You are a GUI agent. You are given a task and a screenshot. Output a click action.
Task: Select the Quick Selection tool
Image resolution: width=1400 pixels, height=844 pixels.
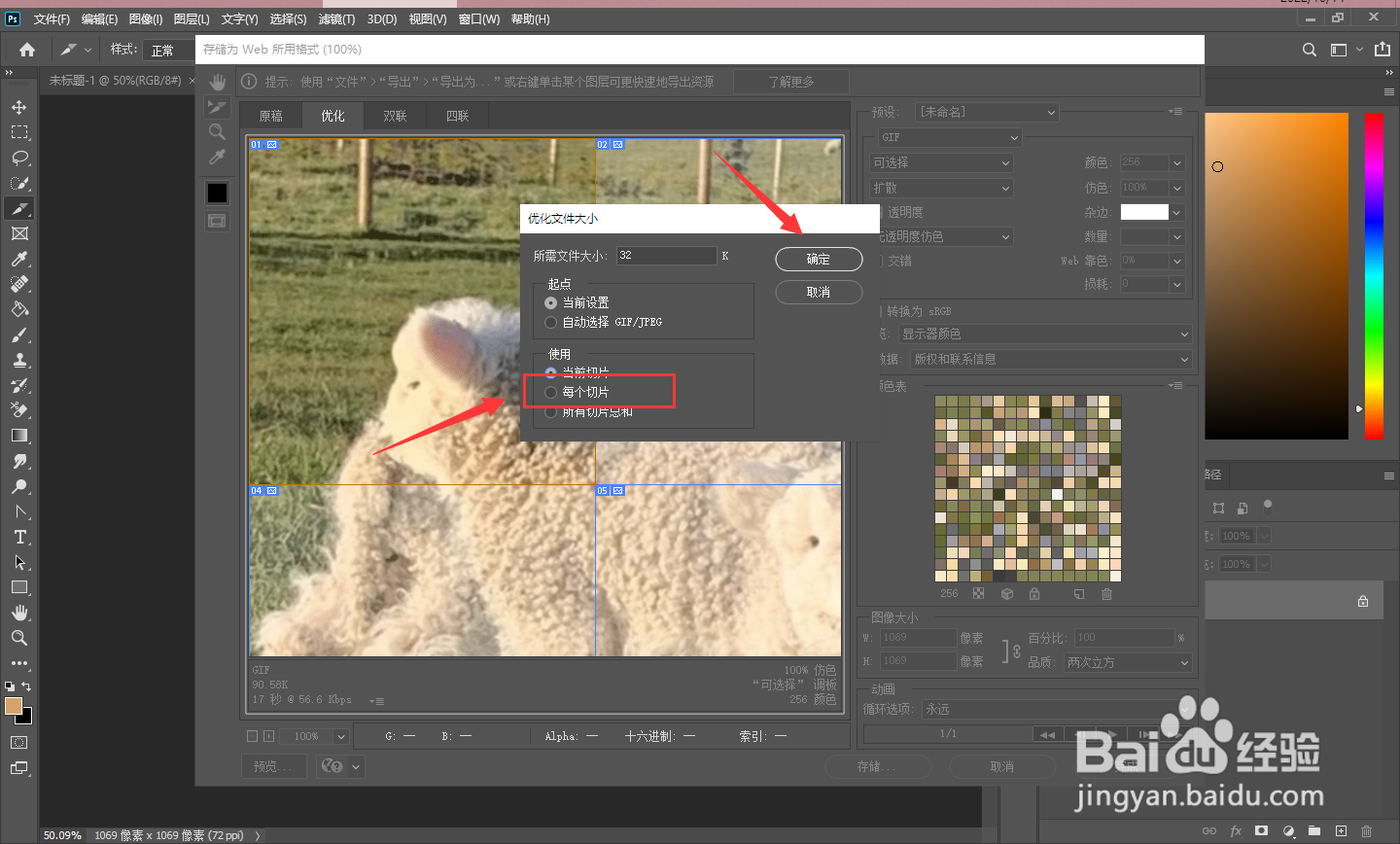tap(19, 183)
